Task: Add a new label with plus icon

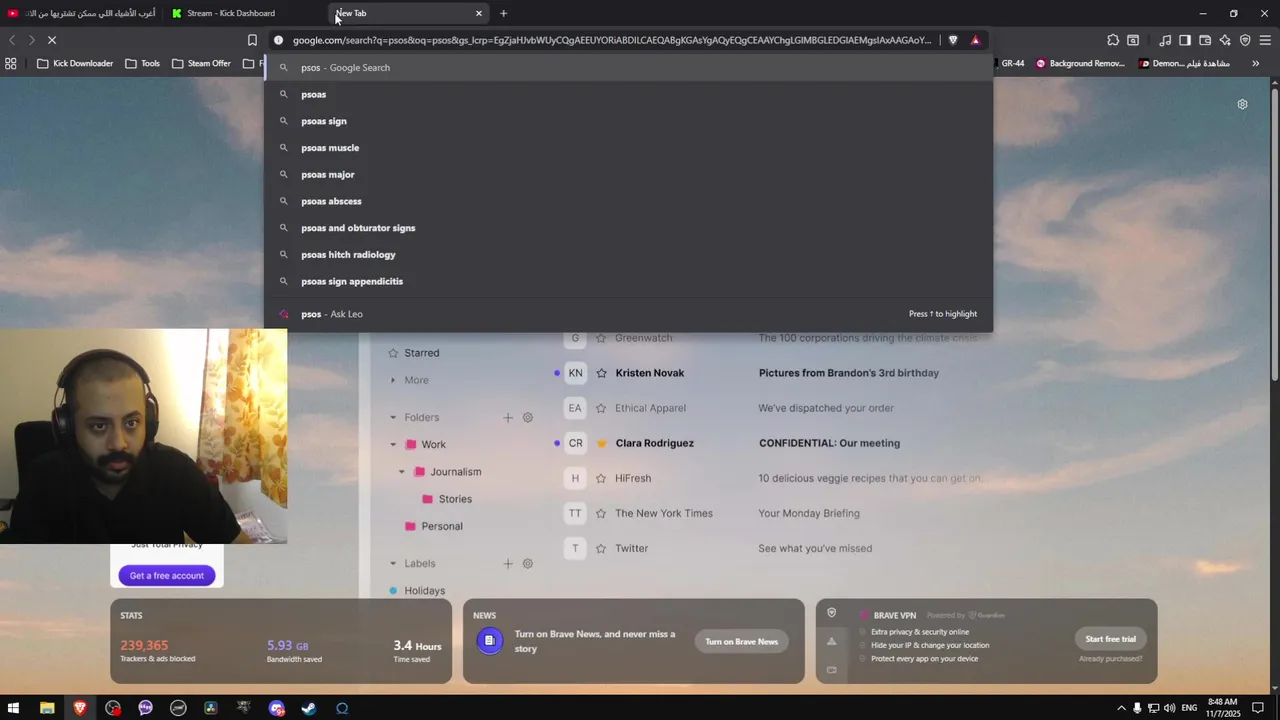Action: click(x=508, y=564)
